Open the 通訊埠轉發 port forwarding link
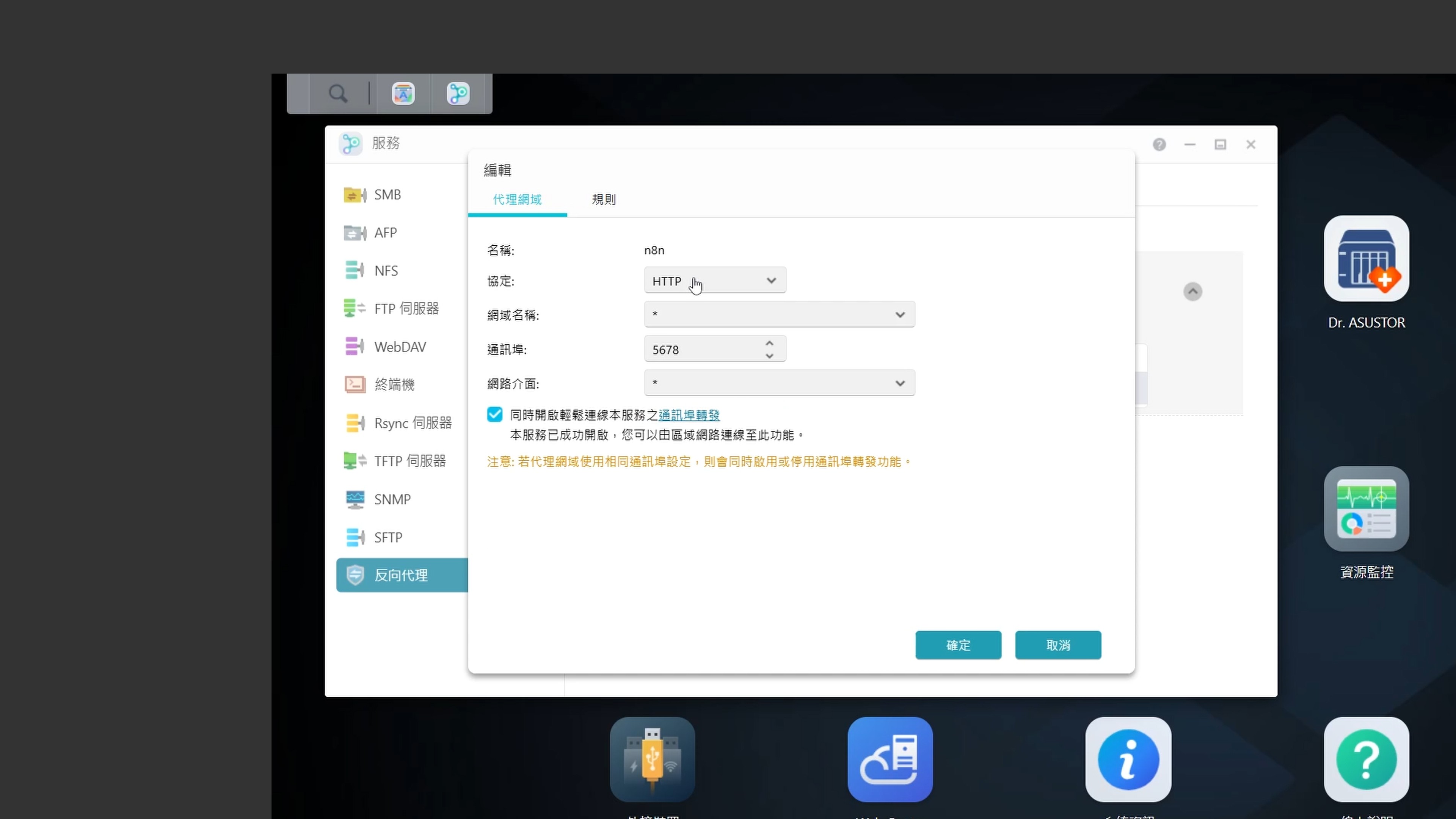Screen dimensions: 1456x819 [689, 415]
